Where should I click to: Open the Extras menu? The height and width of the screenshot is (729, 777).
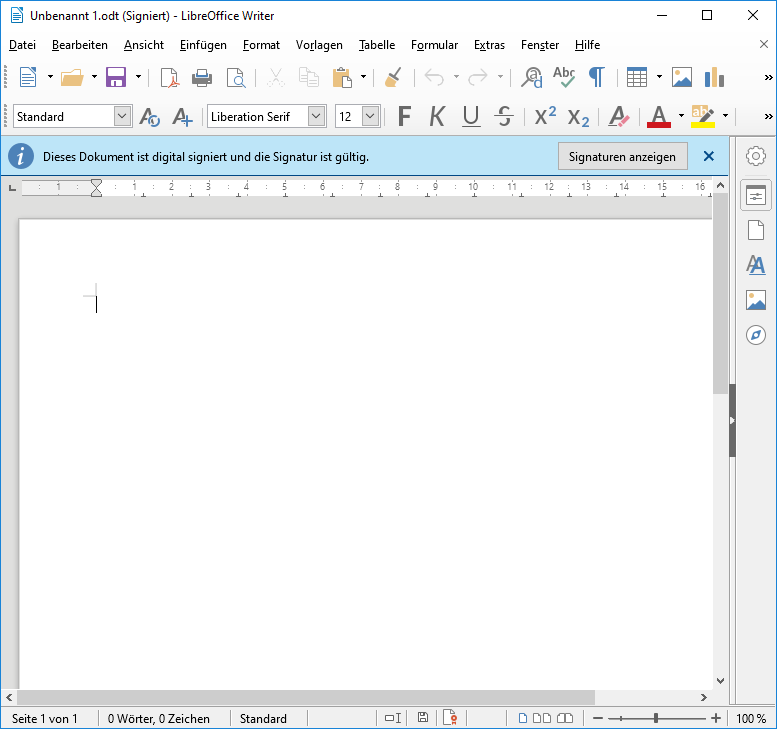point(489,45)
